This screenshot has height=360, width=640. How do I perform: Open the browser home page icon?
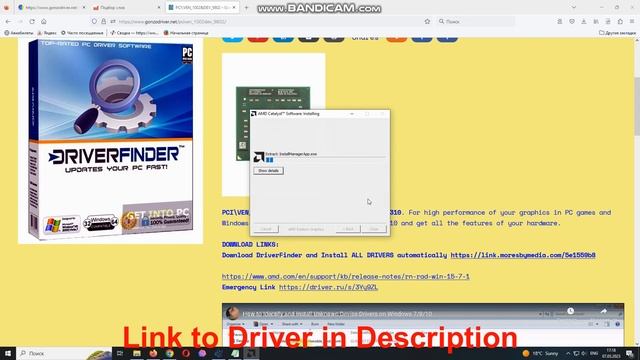coord(44,21)
